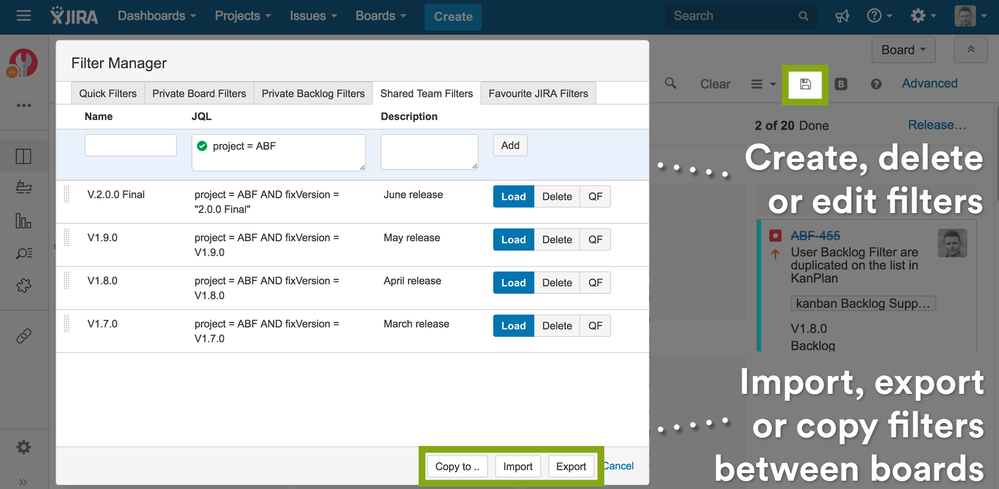Image resolution: width=999 pixels, height=489 pixels.
Task: Open the Projects dropdown menu
Action: click(x=243, y=16)
